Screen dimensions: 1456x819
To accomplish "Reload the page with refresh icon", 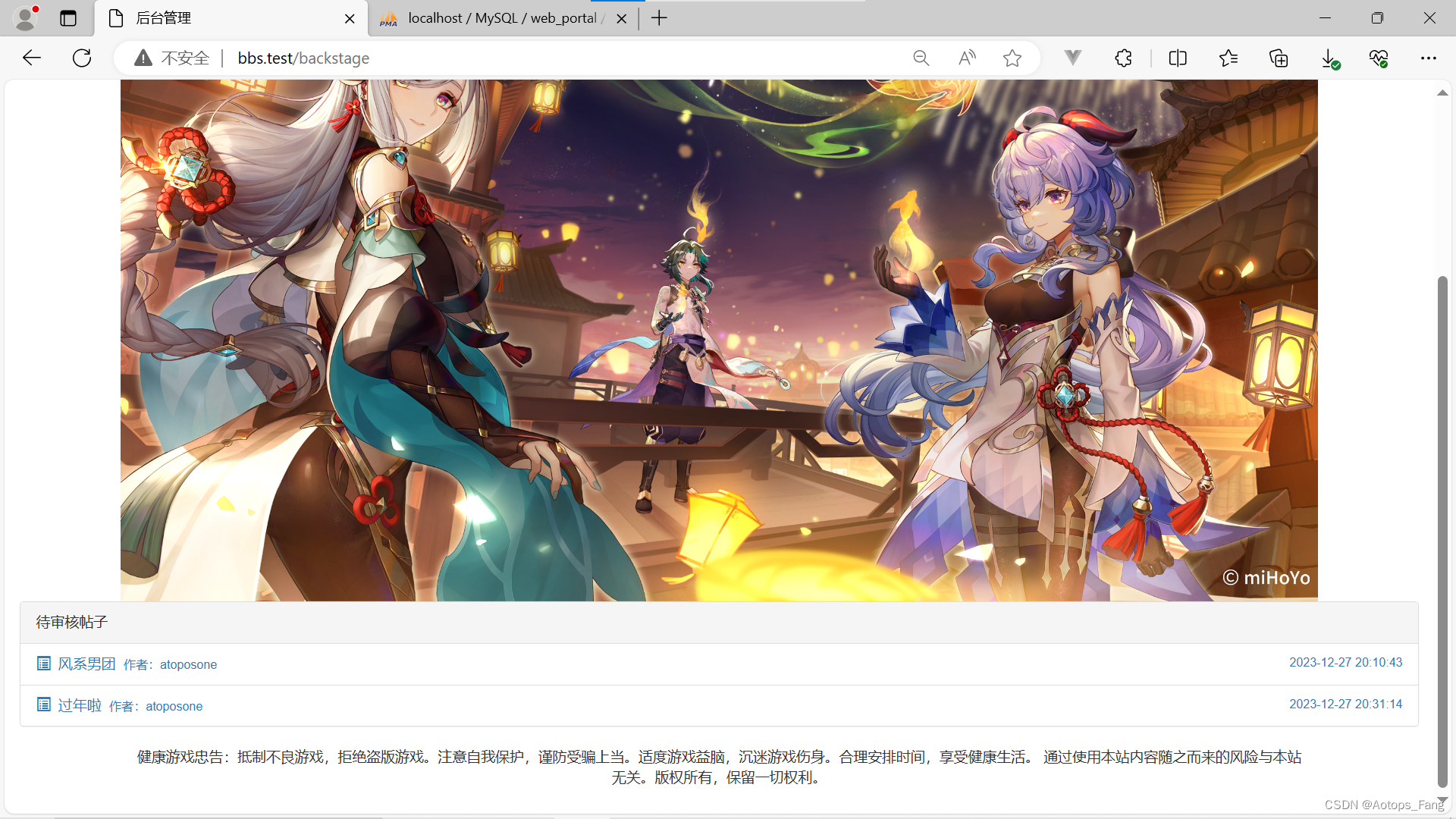I will click(82, 58).
